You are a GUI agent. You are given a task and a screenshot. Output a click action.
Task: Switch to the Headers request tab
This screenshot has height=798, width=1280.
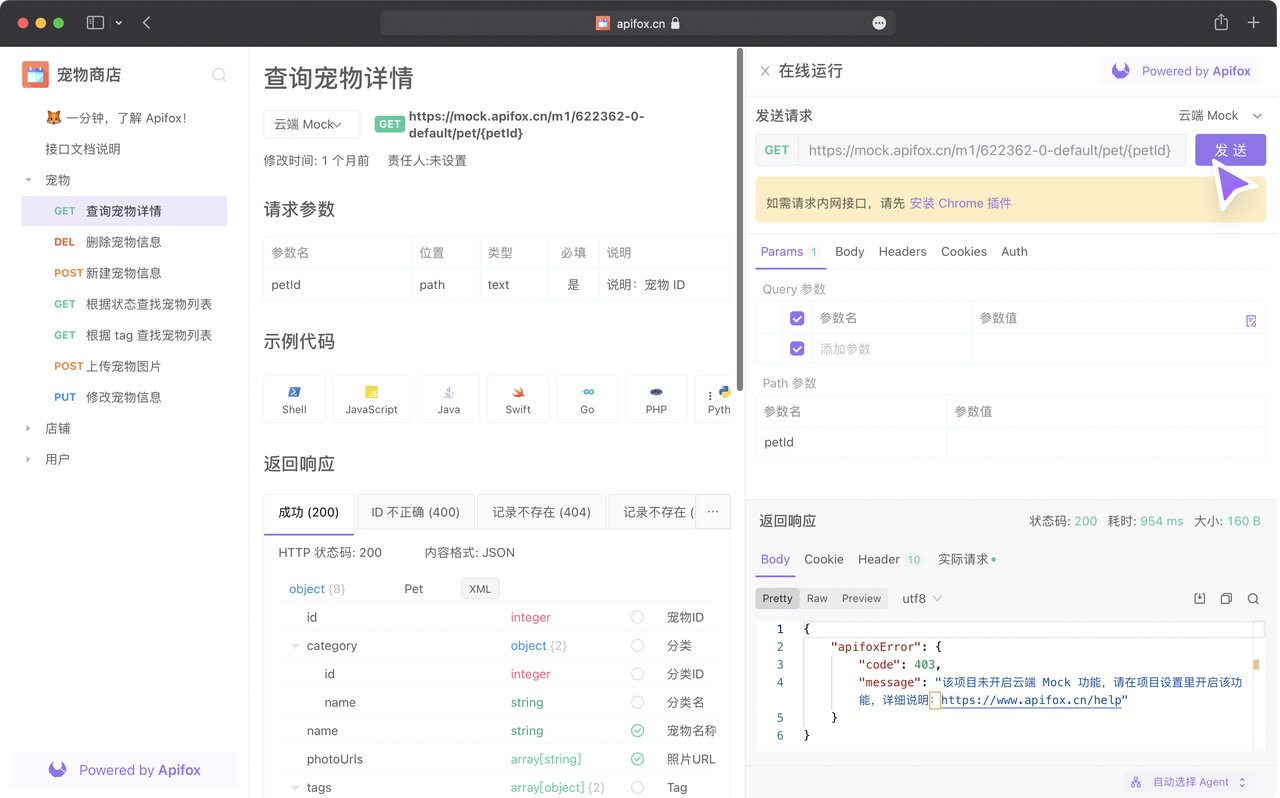pyautogui.click(x=902, y=252)
